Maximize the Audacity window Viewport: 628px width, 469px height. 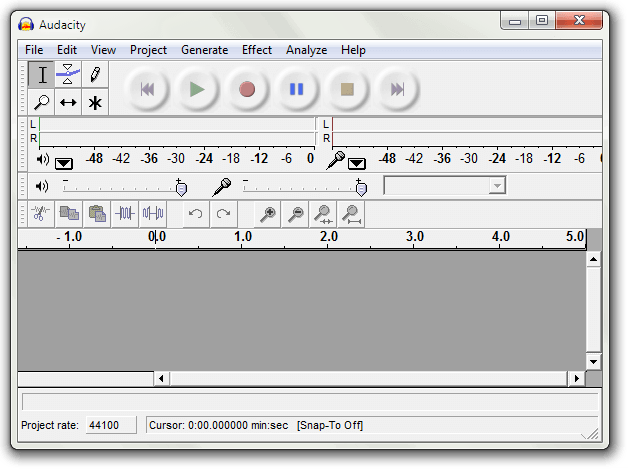click(542, 20)
